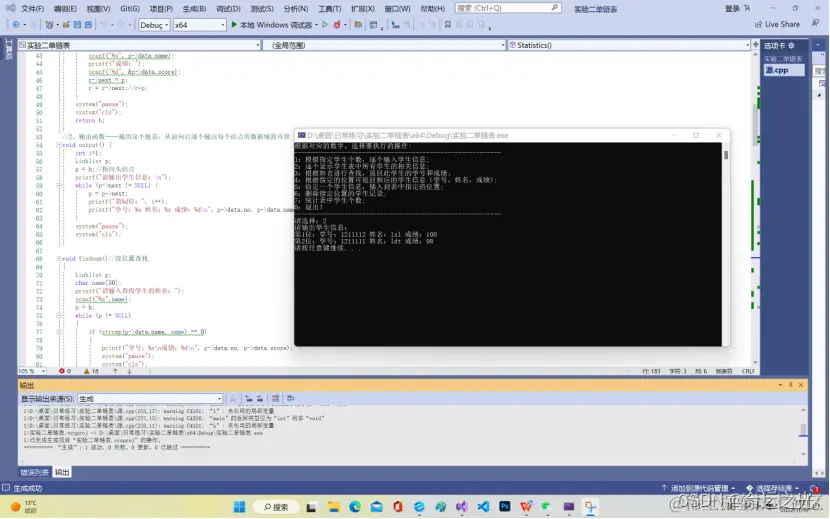This screenshot has height=519, width=830.
Task: Click Live Share button
Action: click(x=777, y=24)
